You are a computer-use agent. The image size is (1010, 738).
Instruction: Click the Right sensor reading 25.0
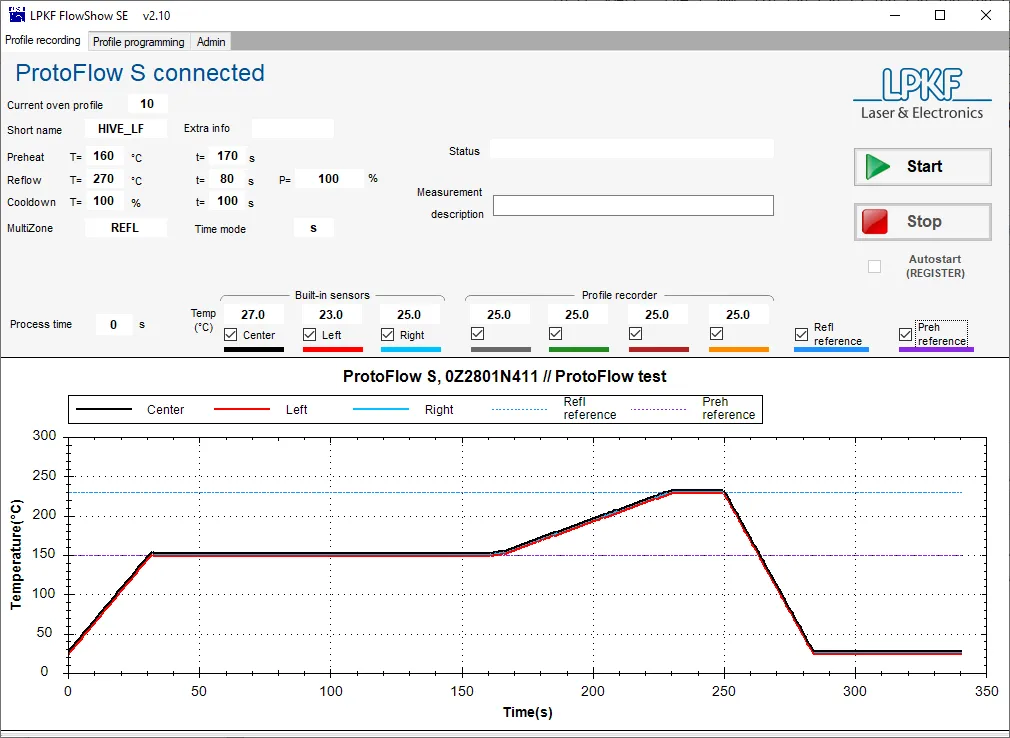pyautogui.click(x=409, y=315)
